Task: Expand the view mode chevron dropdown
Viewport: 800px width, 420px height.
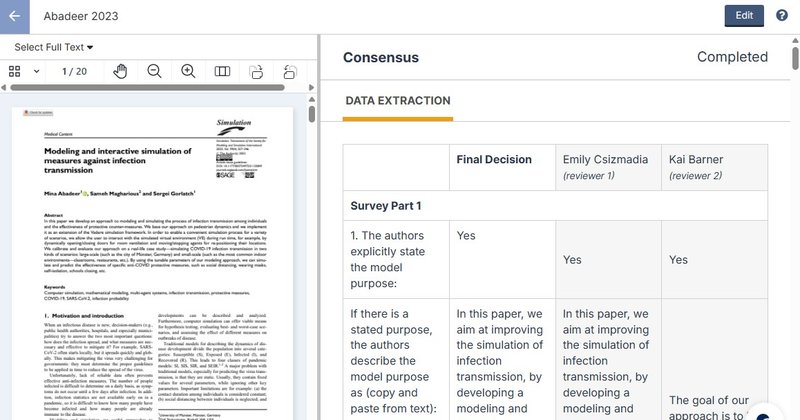Action: pos(36,71)
